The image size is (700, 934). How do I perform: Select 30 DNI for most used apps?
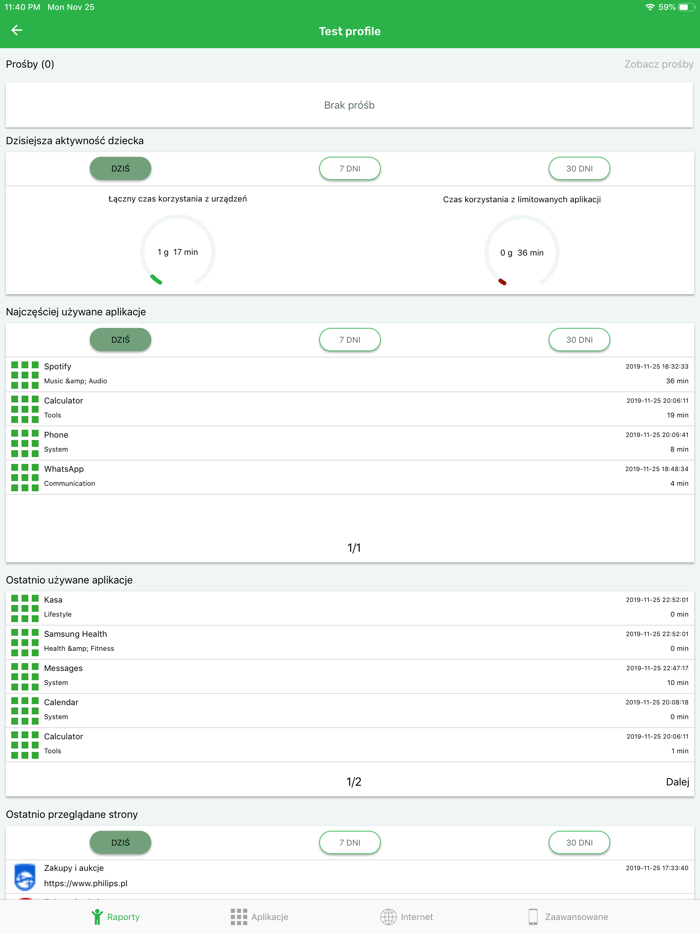[x=579, y=340]
